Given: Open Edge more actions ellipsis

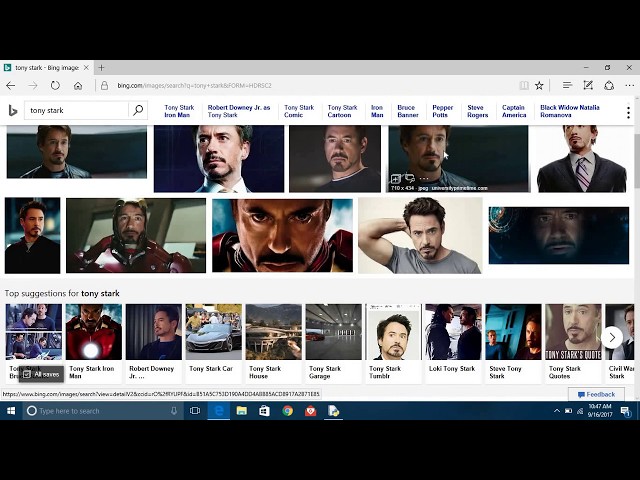Looking at the screenshot, I should (629, 85).
